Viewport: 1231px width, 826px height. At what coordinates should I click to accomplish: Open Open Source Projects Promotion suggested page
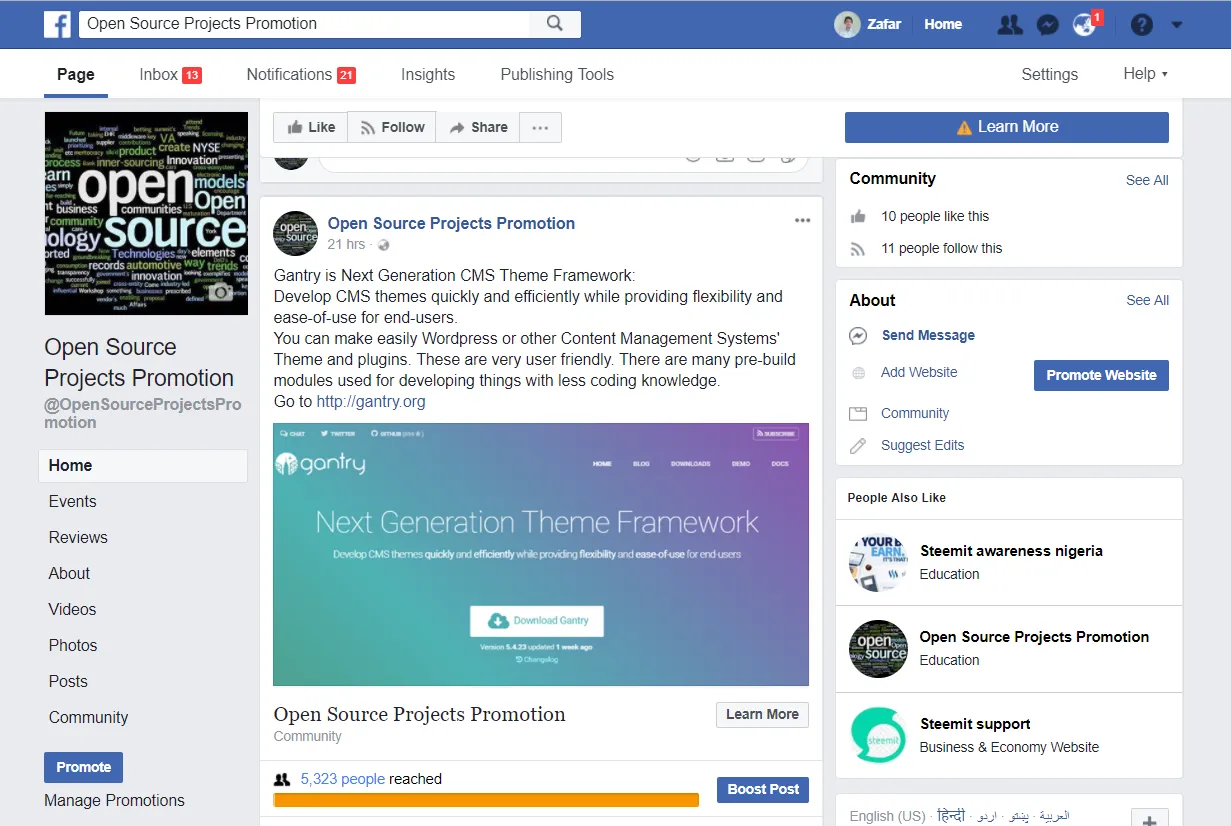1034,637
